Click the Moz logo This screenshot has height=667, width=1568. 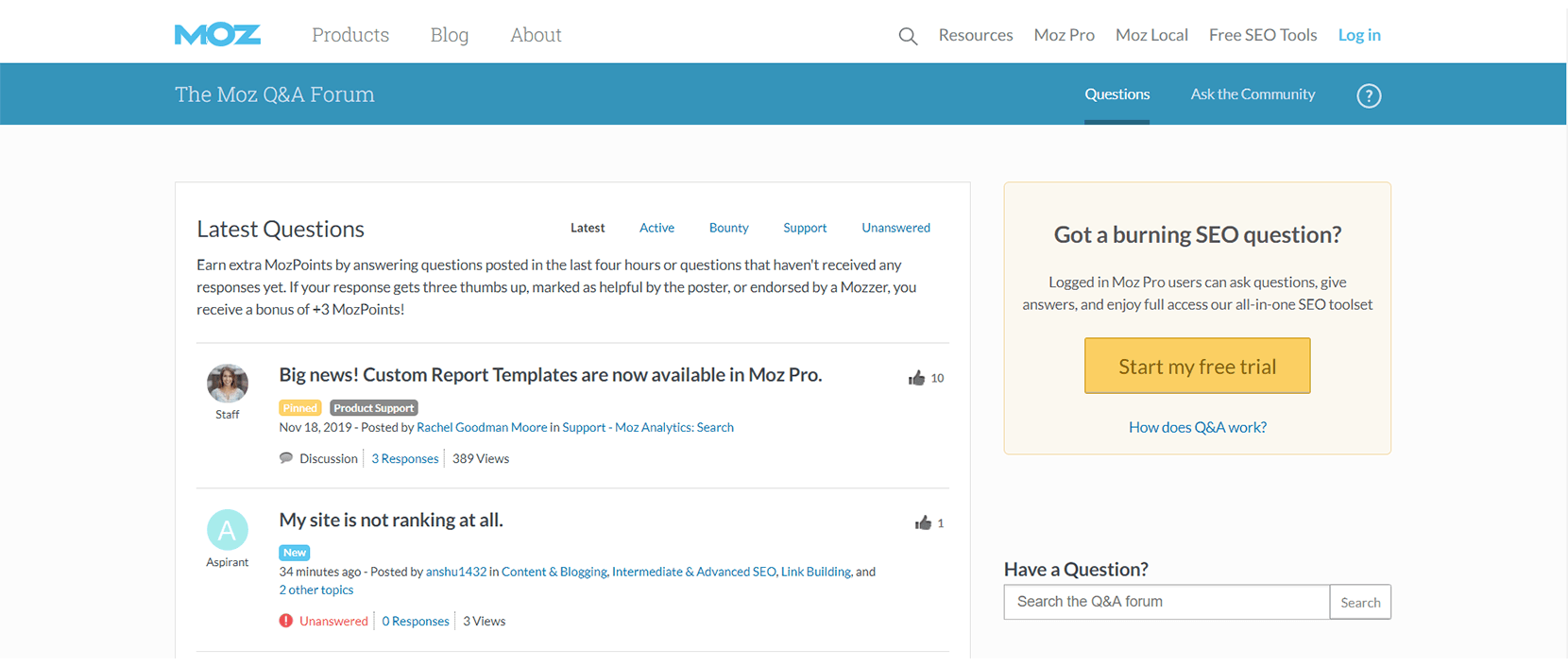click(x=217, y=35)
